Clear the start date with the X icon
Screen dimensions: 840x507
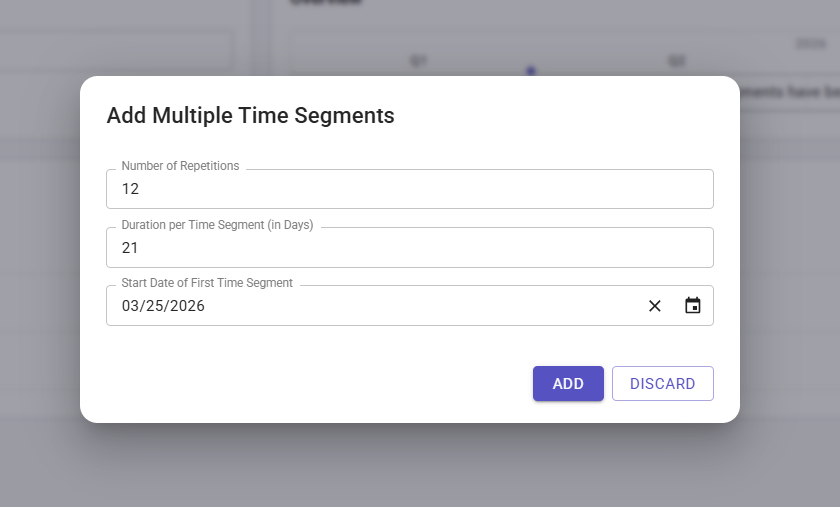pyautogui.click(x=655, y=306)
